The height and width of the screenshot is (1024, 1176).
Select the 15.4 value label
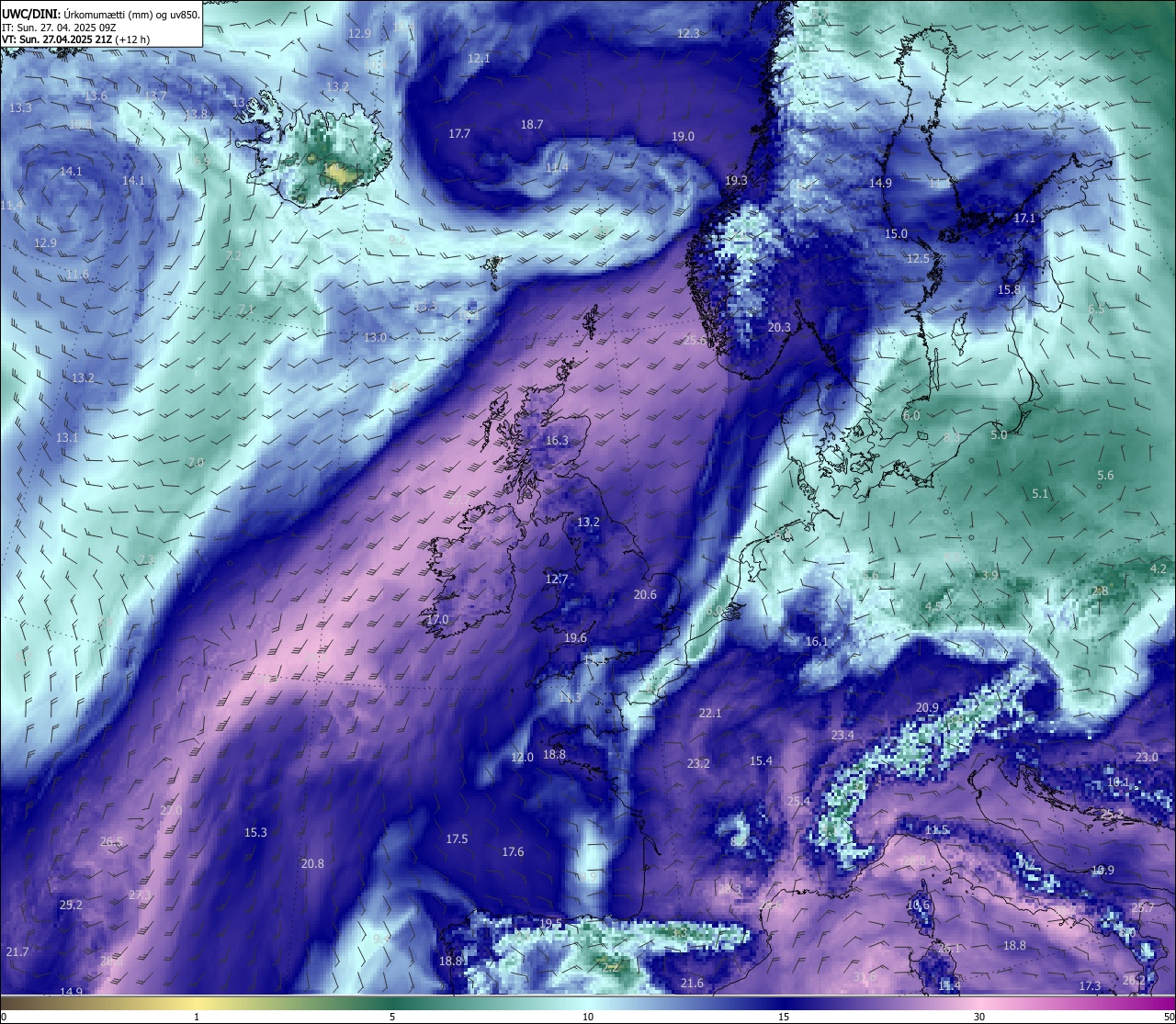click(x=761, y=760)
